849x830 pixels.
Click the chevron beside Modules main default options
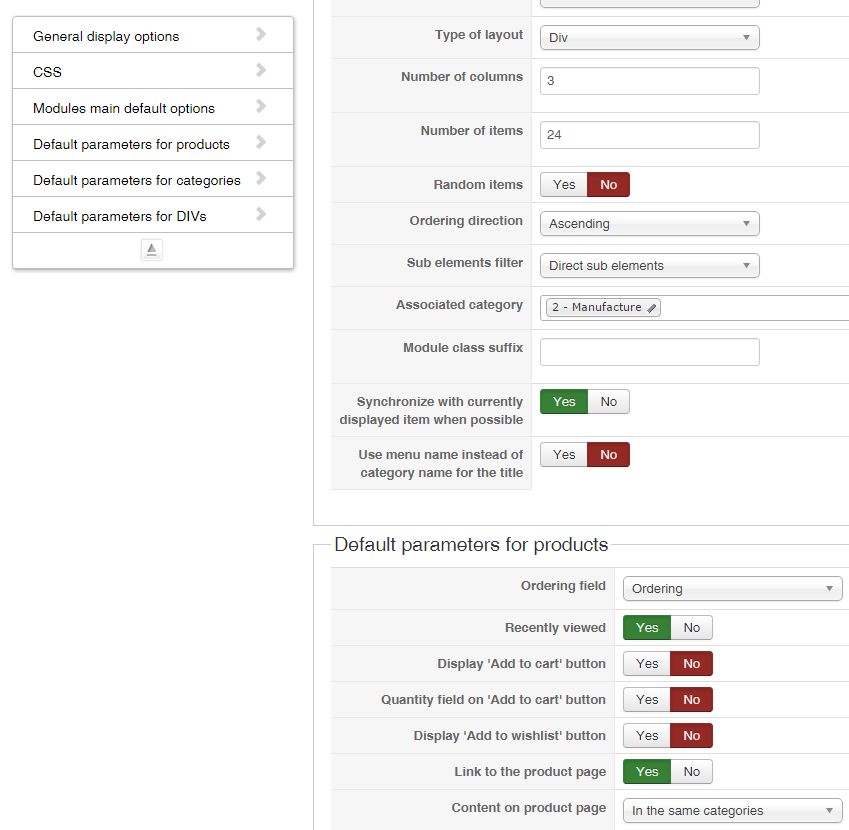(261, 106)
